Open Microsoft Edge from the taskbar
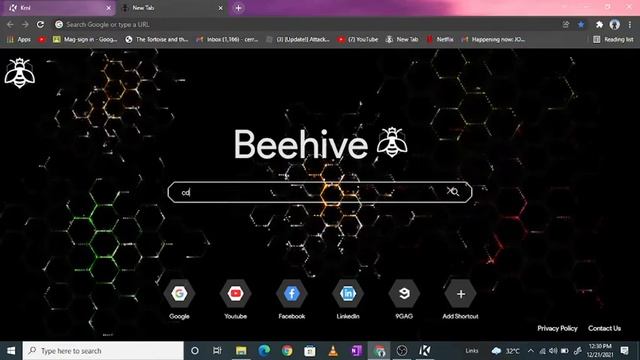Viewport: 640px width, 360px height. pyautogui.click(x=264, y=351)
